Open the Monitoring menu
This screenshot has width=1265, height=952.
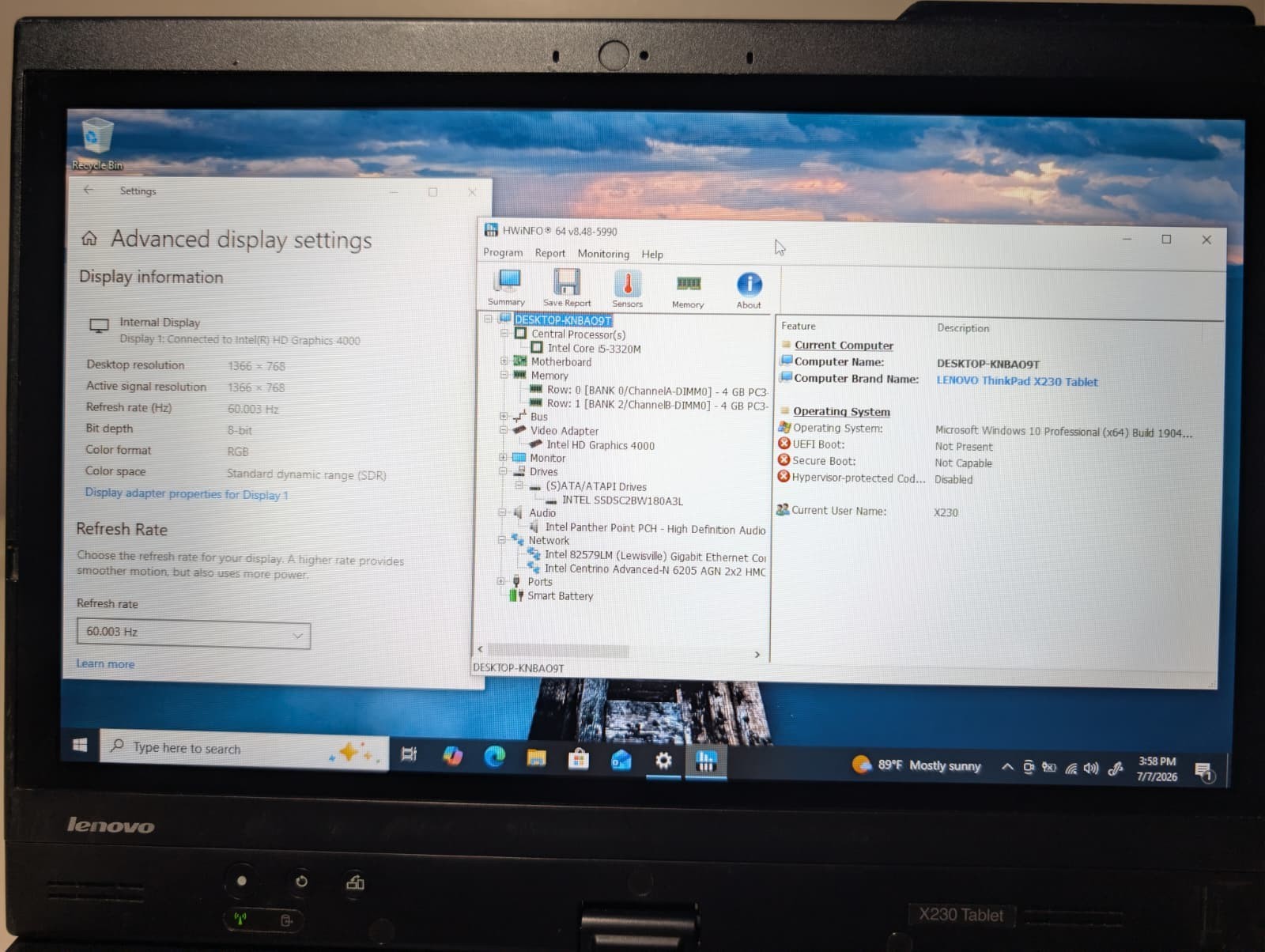(x=603, y=254)
